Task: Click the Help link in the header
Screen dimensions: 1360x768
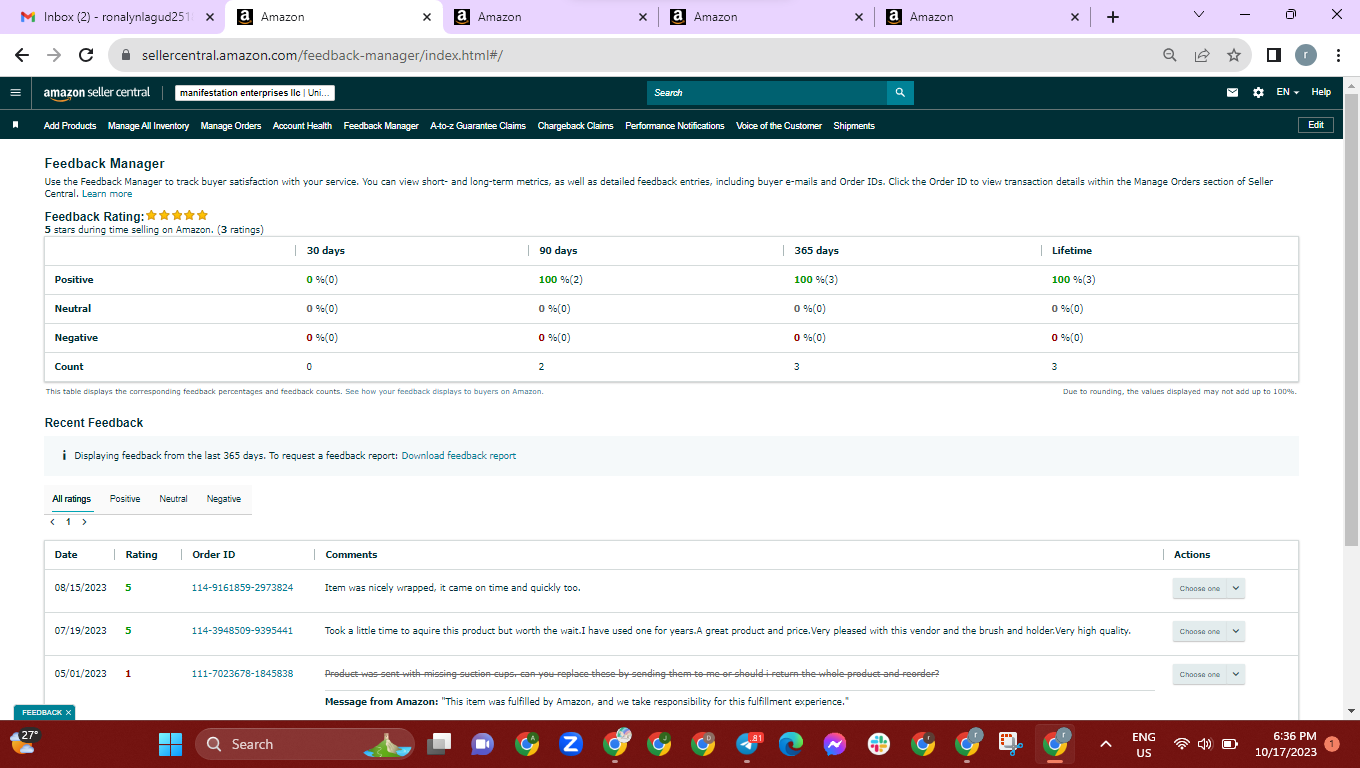Action: click(x=1321, y=93)
